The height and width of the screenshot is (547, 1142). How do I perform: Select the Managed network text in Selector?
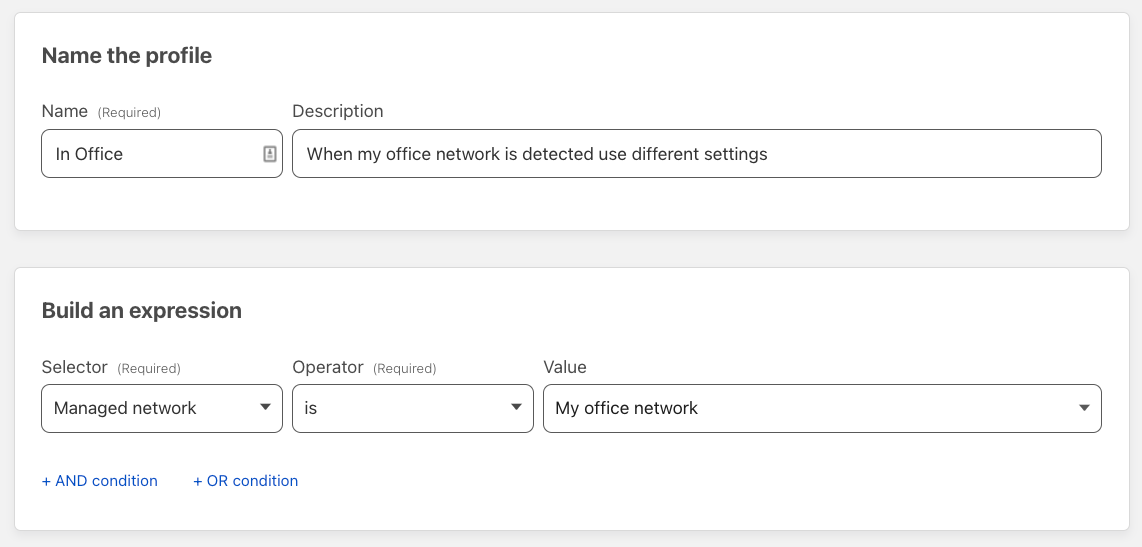coord(125,408)
